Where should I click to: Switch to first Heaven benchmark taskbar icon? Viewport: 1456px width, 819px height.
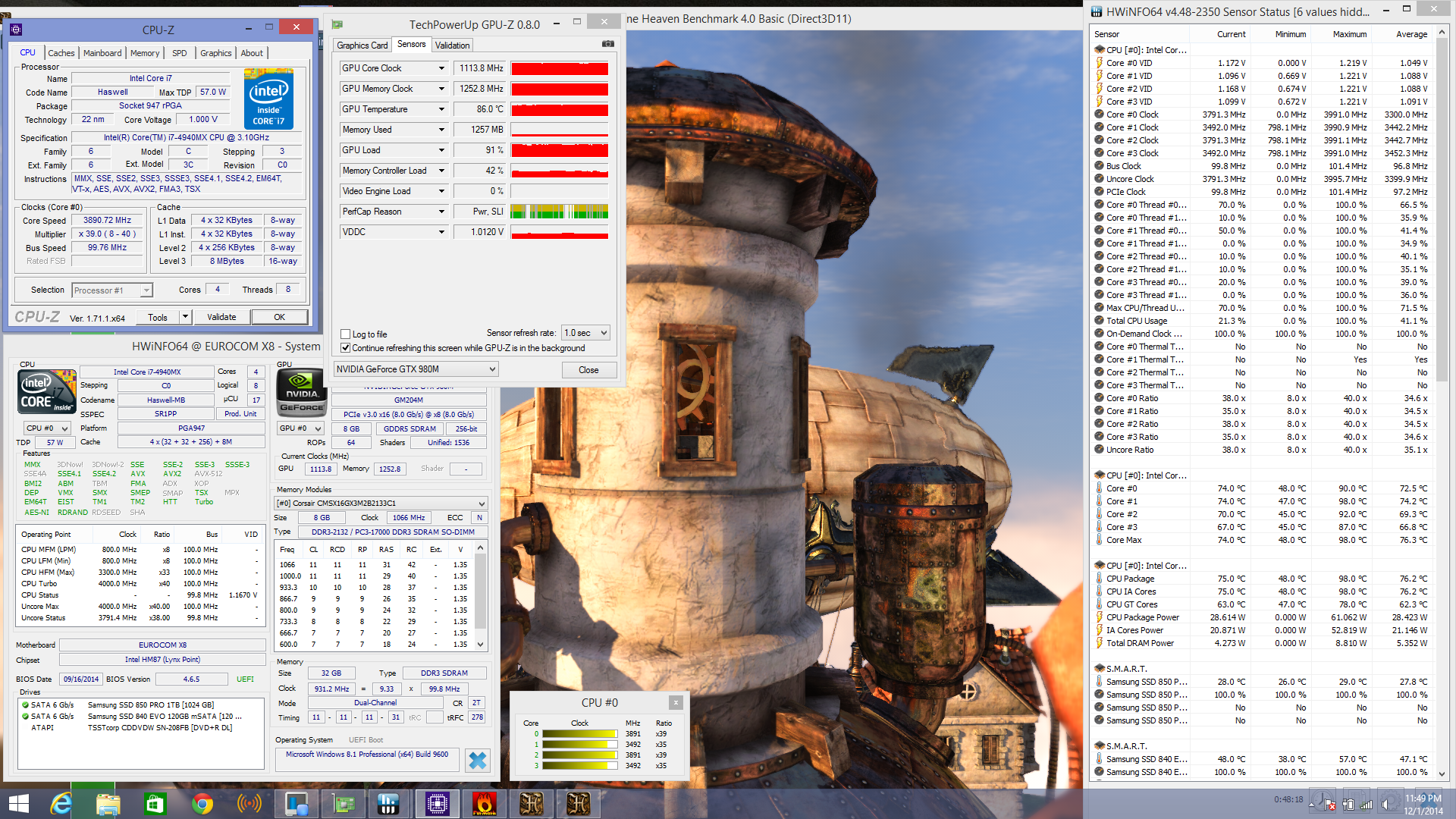[x=532, y=804]
